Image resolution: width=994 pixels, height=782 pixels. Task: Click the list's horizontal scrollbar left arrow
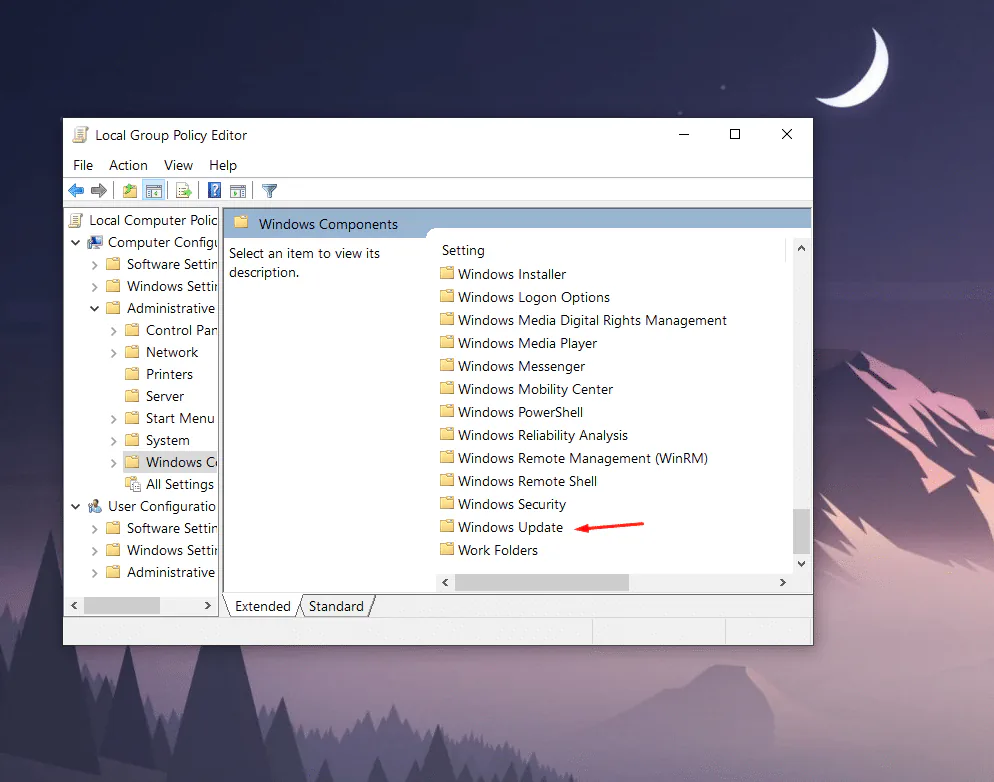pyautogui.click(x=445, y=582)
